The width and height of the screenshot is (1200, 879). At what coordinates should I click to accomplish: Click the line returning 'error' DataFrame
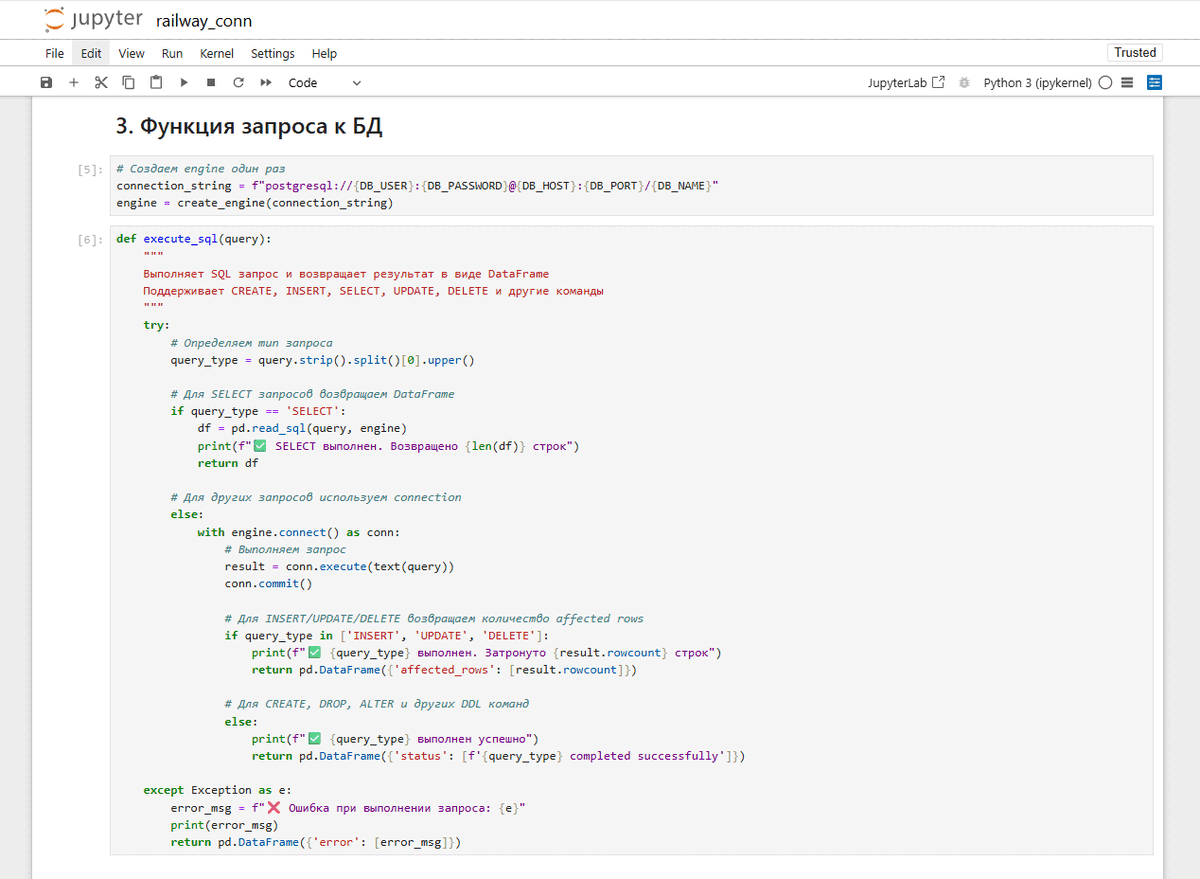315,842
